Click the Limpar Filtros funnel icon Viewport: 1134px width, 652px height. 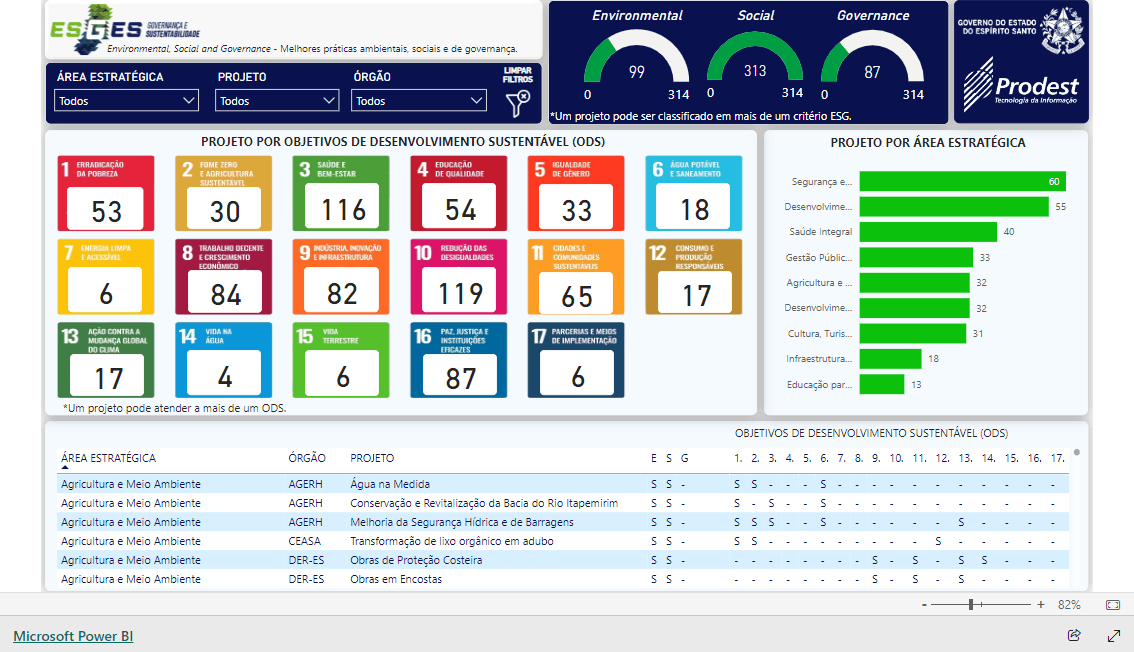[518, 103]
